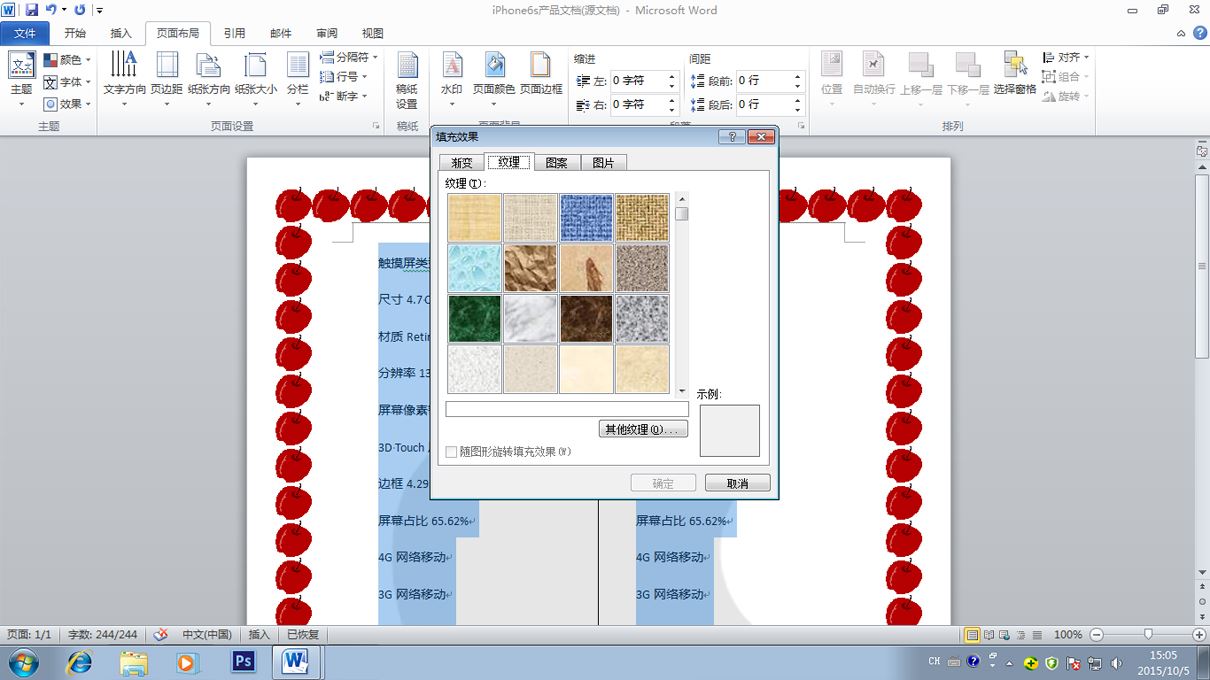Screen dimensions: 1210x680
Task: Zoom out with the minus button
Action: pyautogui.click(x=1096, y=635)
